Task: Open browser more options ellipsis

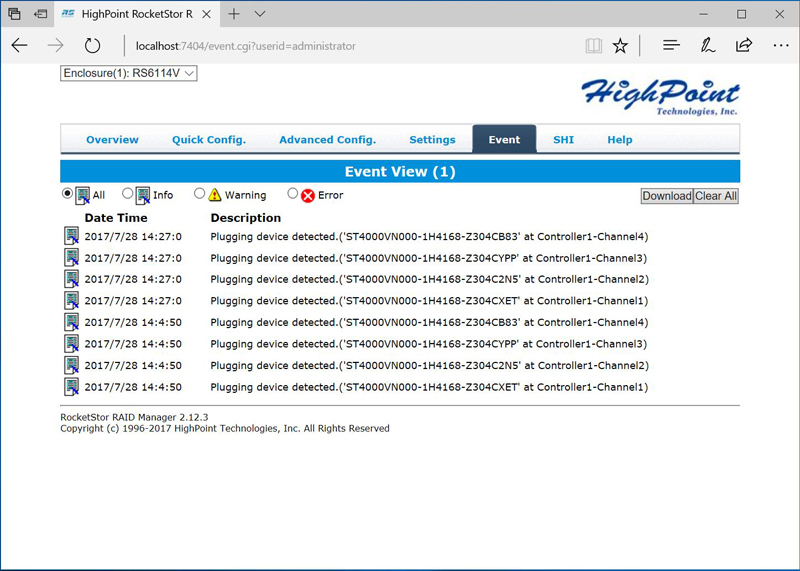Action: tap(781, 45)
